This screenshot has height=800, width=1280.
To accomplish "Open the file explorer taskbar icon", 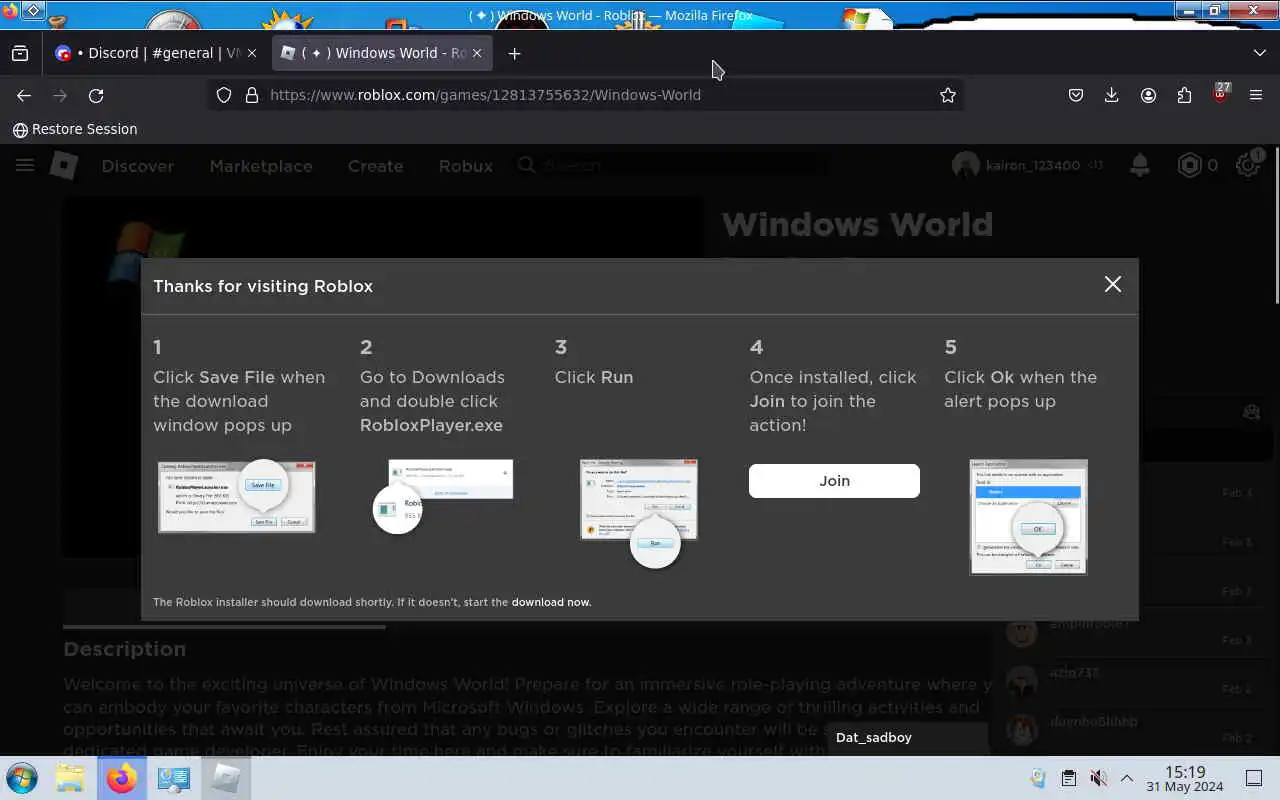I will (x=70, y=778).
